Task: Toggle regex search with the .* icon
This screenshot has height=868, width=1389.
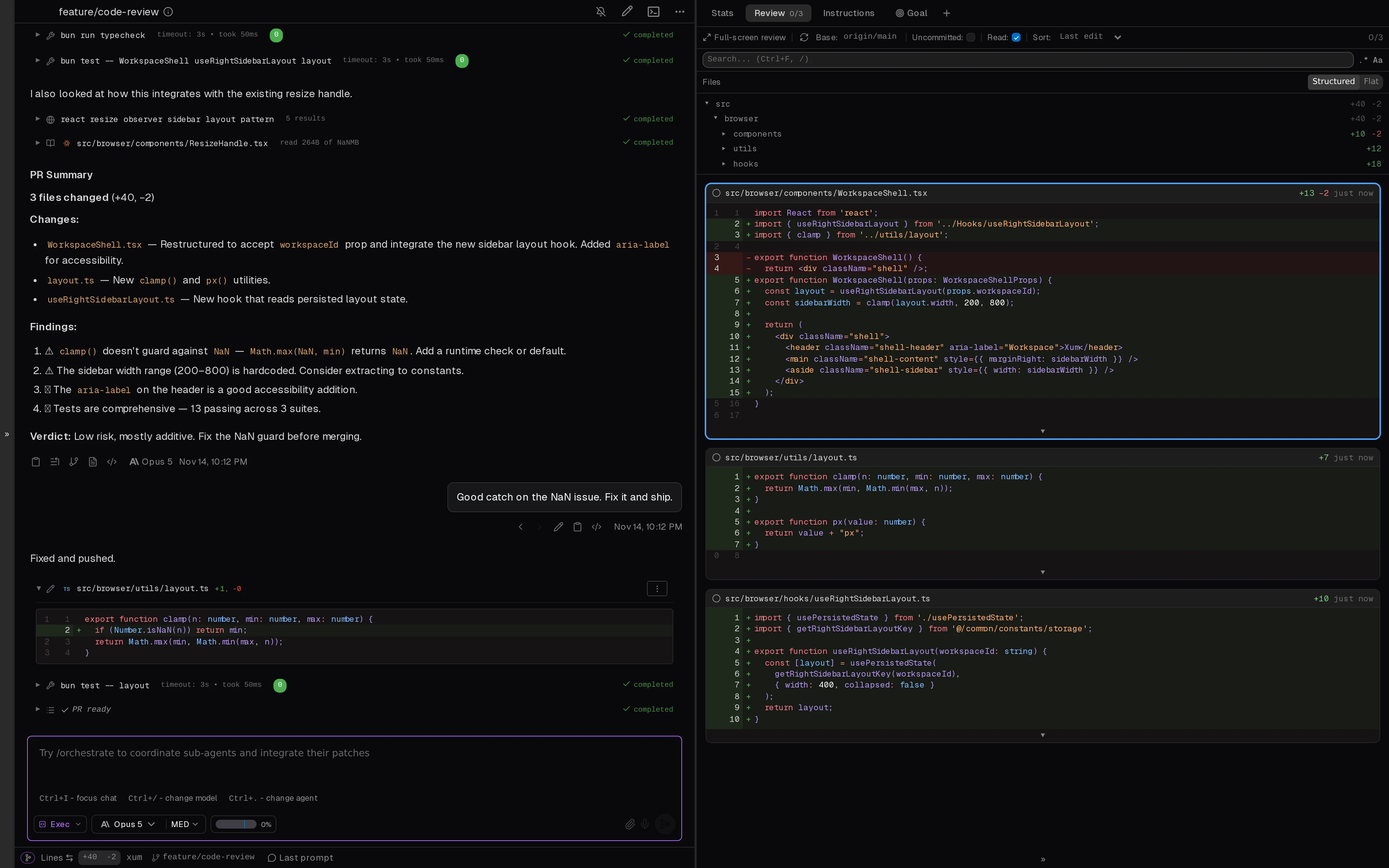Action: tap(1364, 60)
